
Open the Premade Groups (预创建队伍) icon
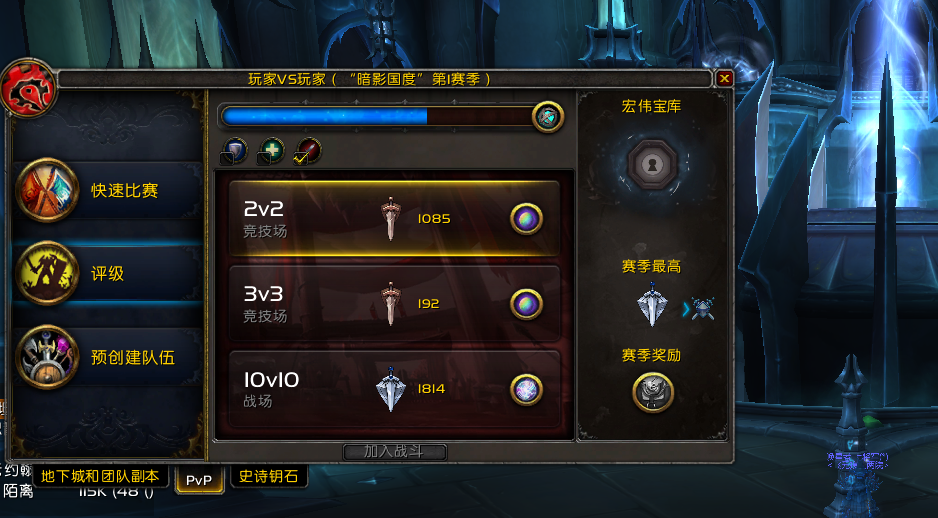[47, 357]
